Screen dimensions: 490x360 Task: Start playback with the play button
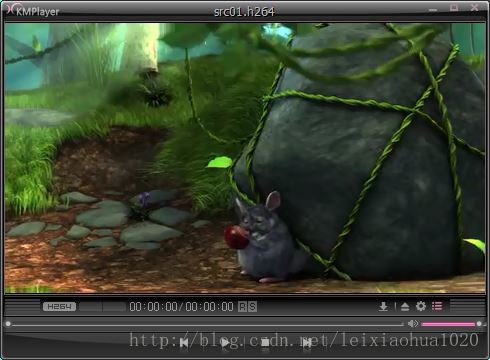point(225,342)
